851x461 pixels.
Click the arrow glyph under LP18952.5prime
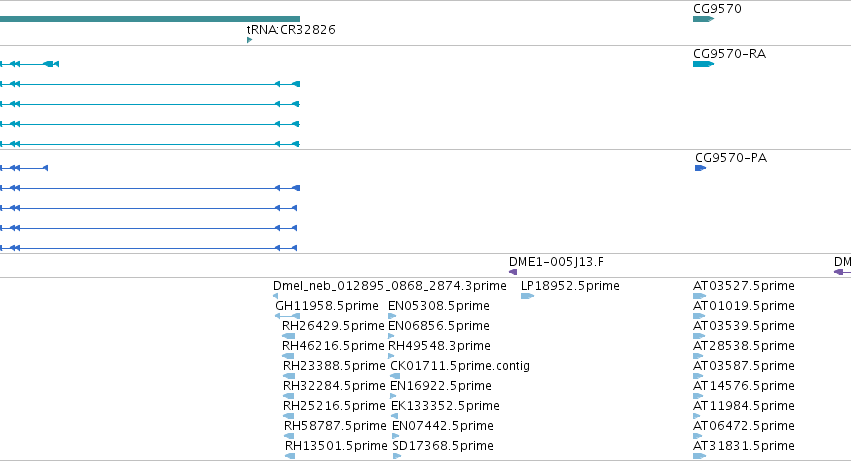point(528,296)
